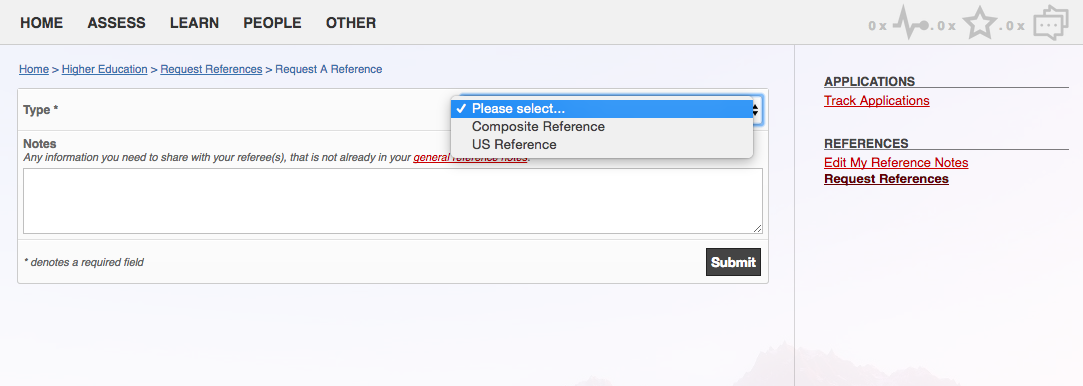
Task: Open the Edit My Reference Notes link
Action: click(896, 163)
